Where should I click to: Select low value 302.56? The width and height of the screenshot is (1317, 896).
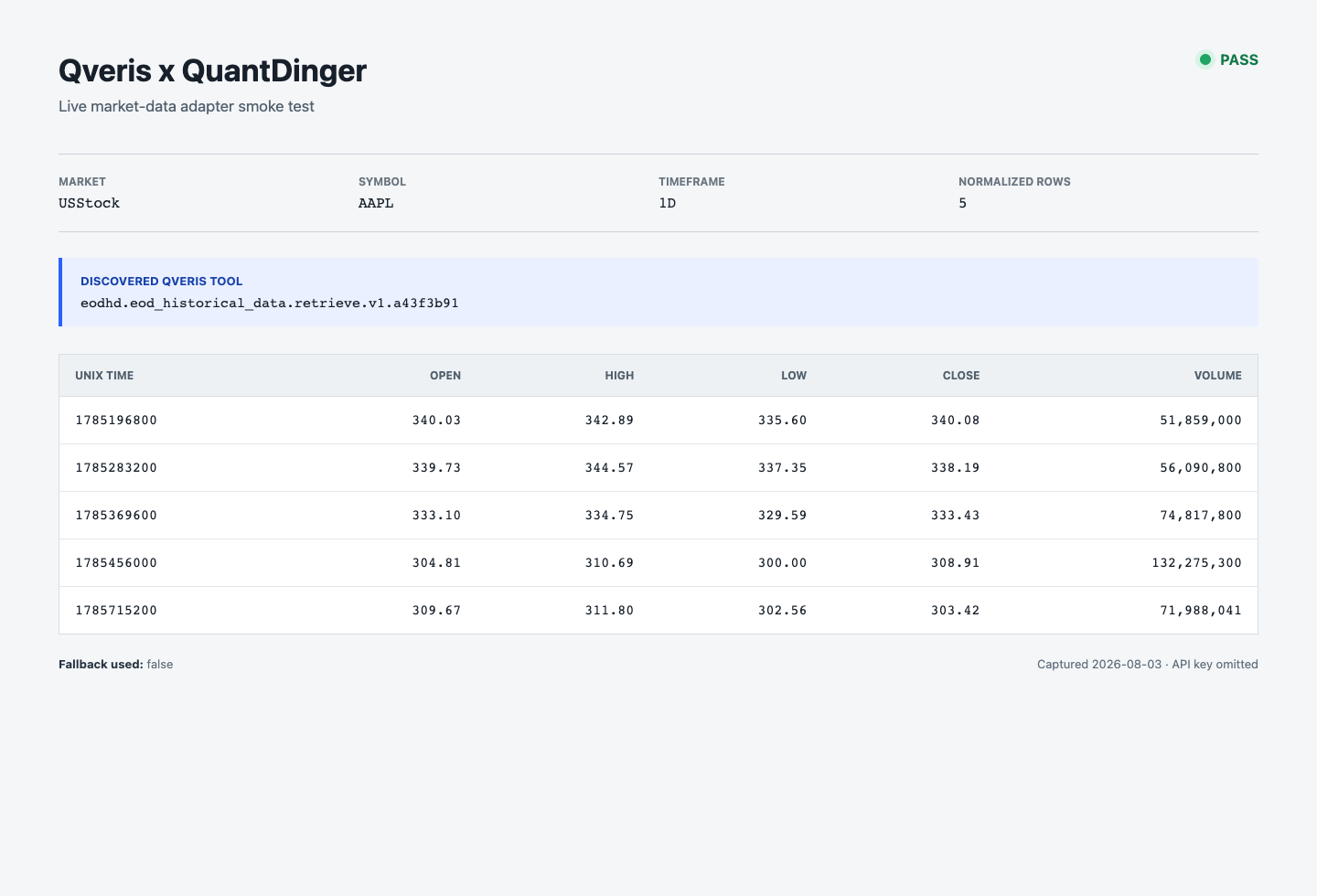782,611
